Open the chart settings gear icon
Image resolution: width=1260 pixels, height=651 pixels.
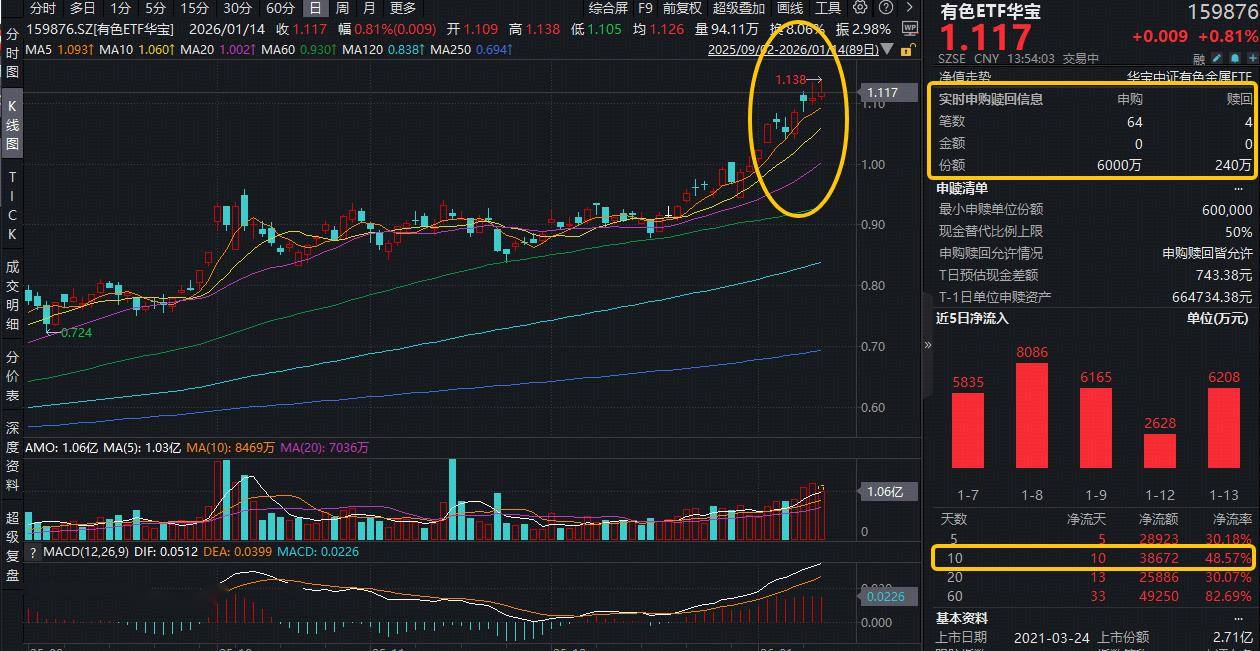coord(860,7)
